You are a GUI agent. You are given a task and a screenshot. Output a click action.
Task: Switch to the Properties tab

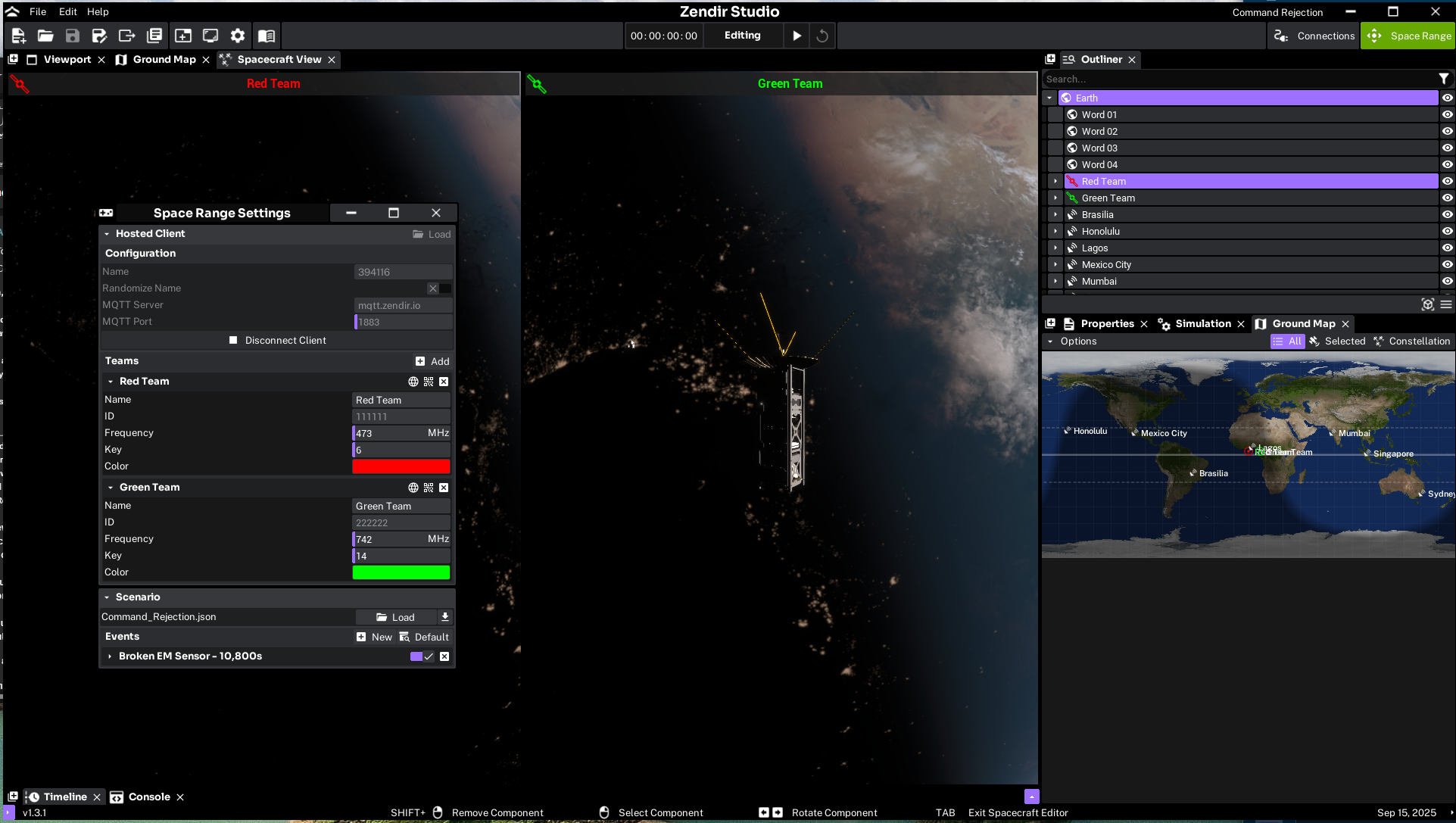coord(1107,323)
